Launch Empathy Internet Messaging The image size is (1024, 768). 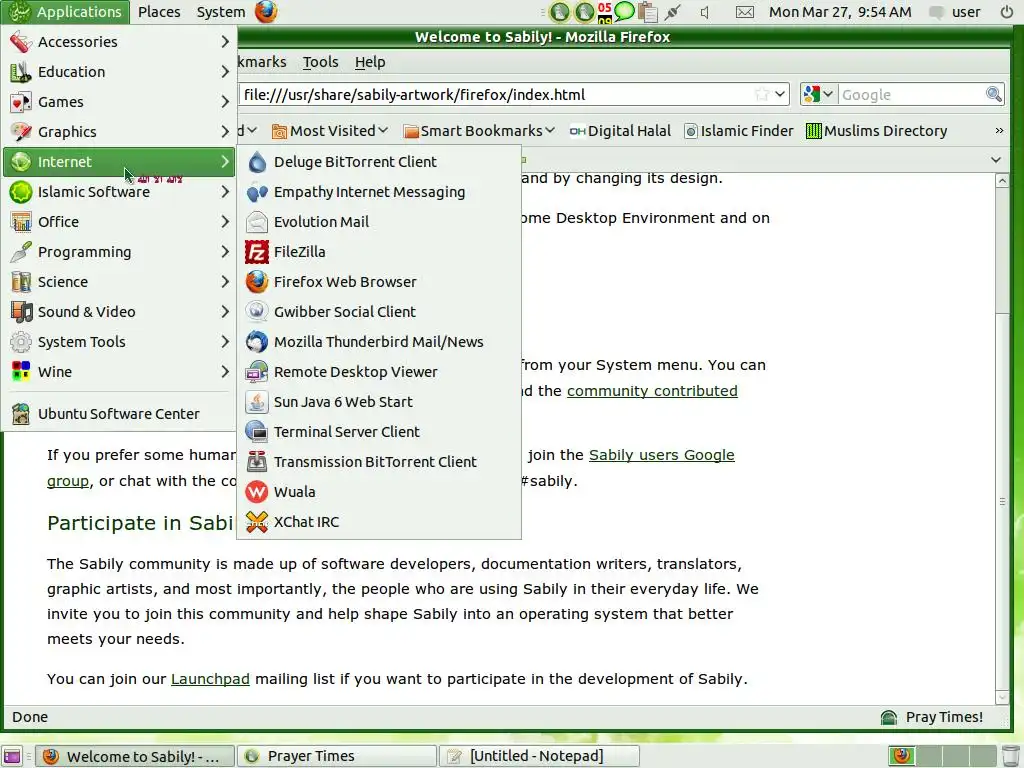[379, 192]
